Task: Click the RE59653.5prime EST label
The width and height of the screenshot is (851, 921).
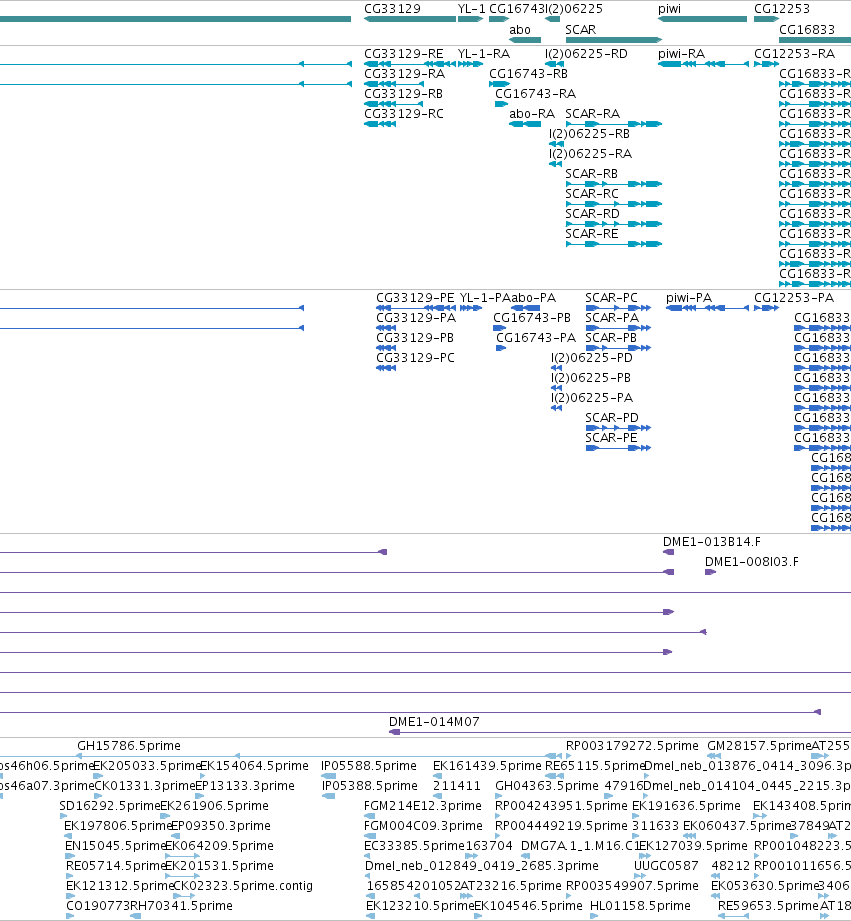Action: point(768,905)
